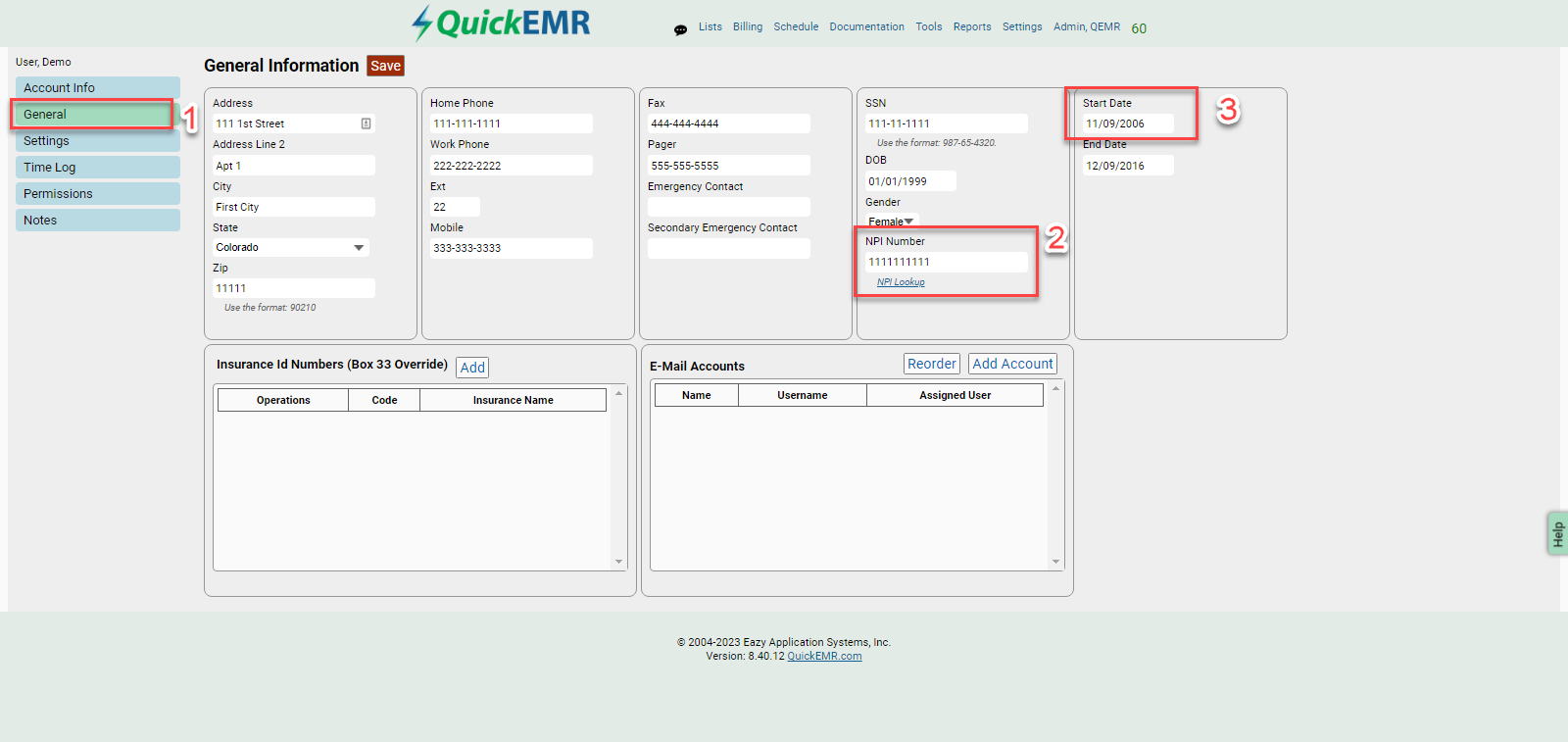Click the Reorder button

click(931, 364)
